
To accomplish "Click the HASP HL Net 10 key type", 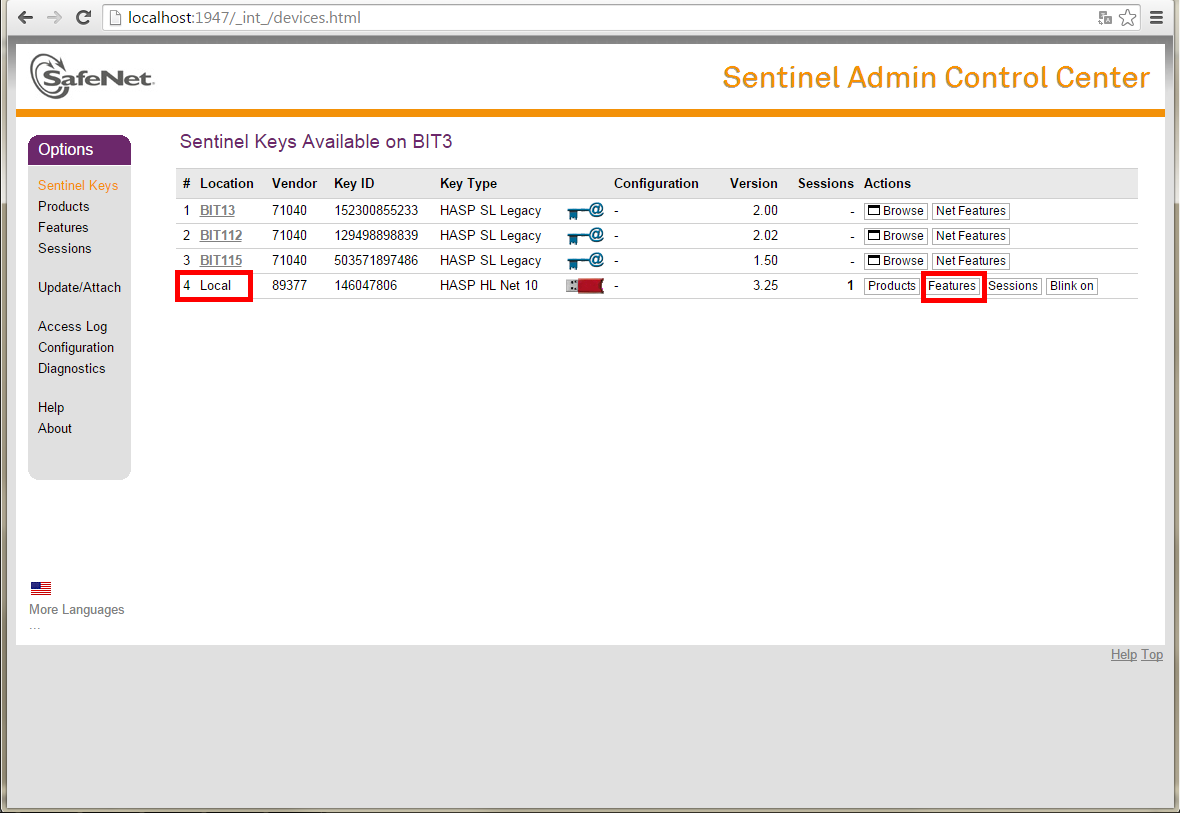I will click(x=489, y=286).
